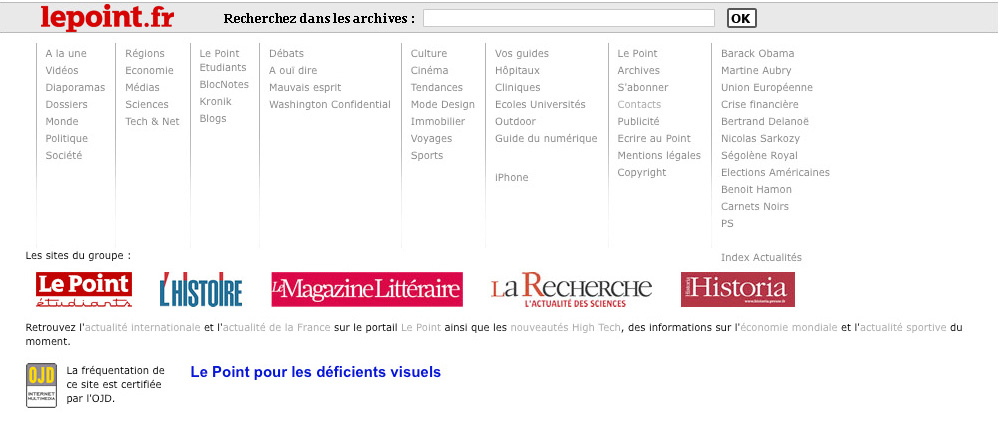Open the Economie section
Screen dimensions: 1000x425
coord(149,70)
